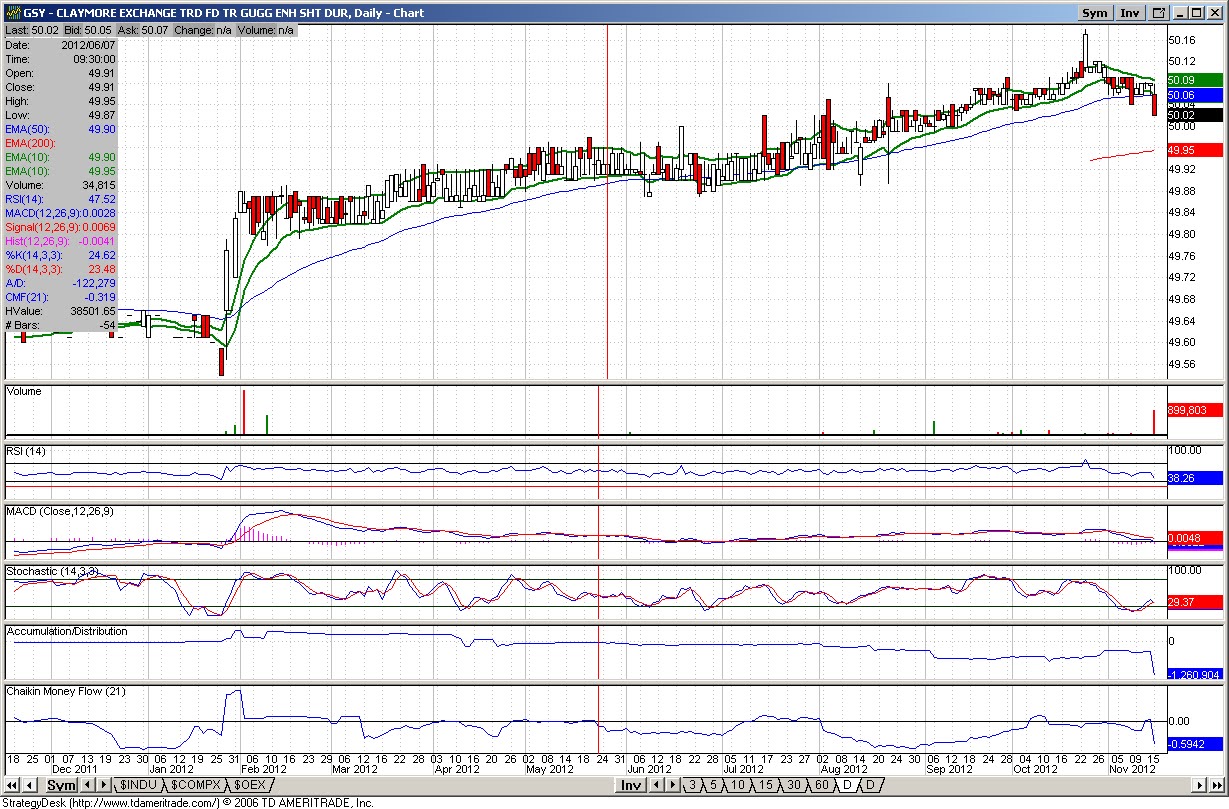Image resolution: width=1229 pixels, height=809 pixels.
Task: Click the Inv button in the bottom bar
Action: 630,785
